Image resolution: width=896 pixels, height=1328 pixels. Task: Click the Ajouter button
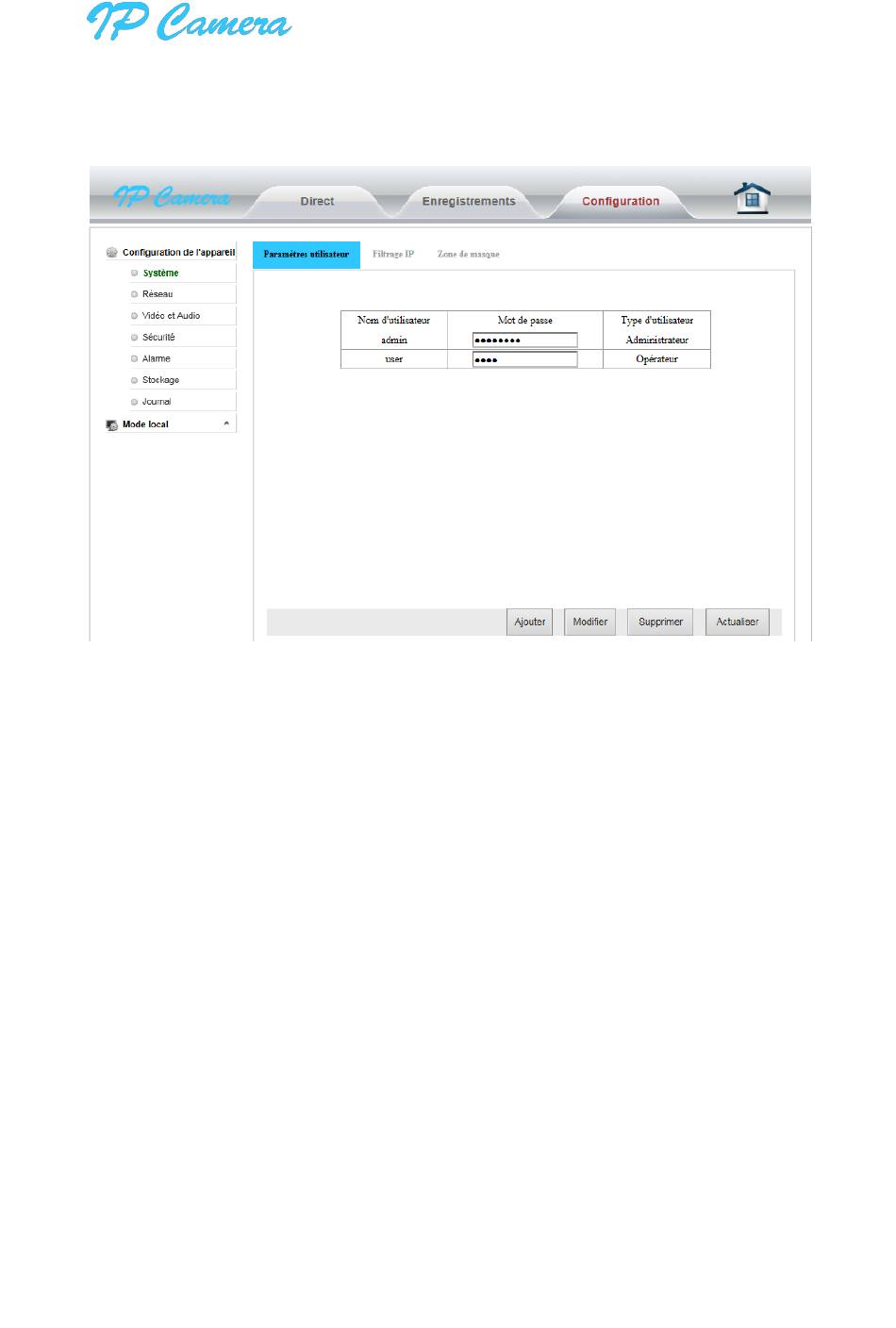(530, 622)
